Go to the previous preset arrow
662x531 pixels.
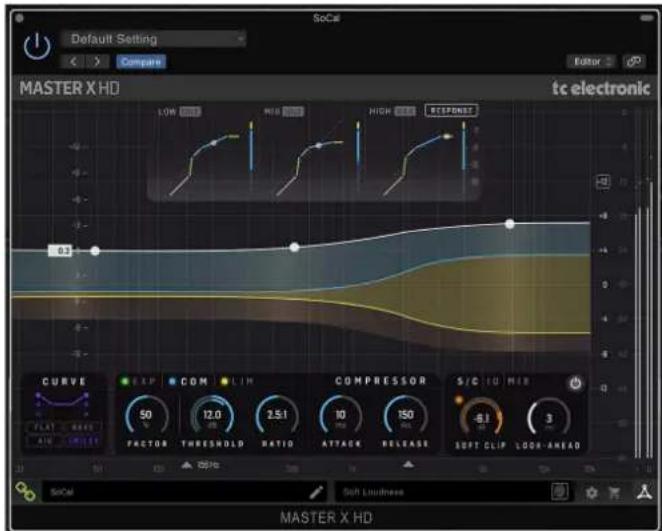[73, 62]
